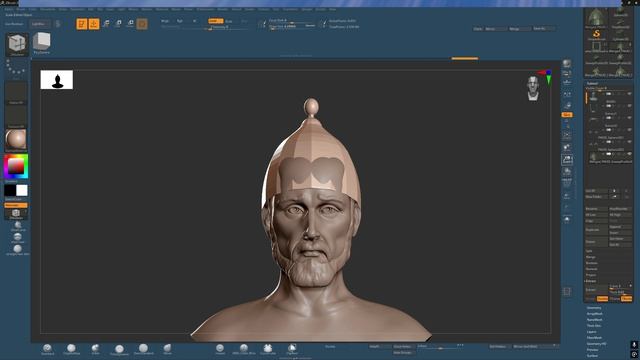Open the dotted stroke type selector

pos(16,69)
